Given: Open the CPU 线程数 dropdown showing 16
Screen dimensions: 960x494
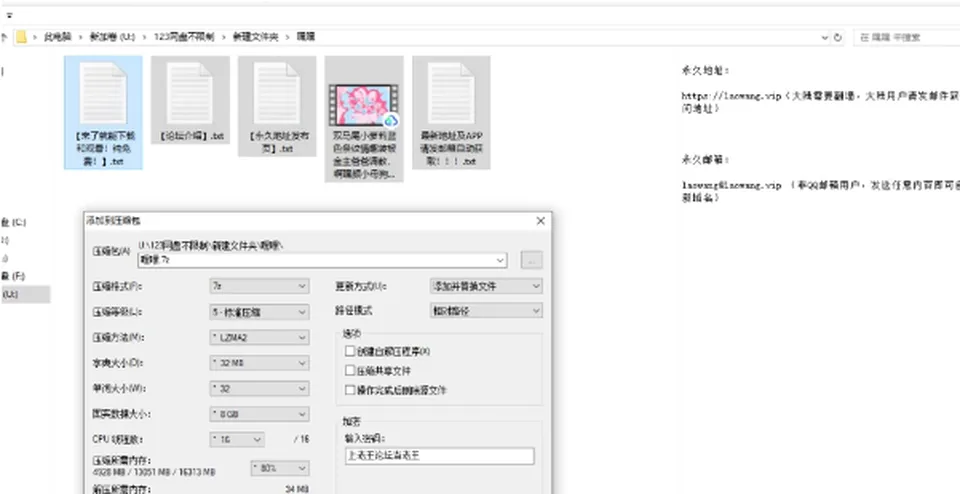Looking at the screenshot, I should point(237,440).
